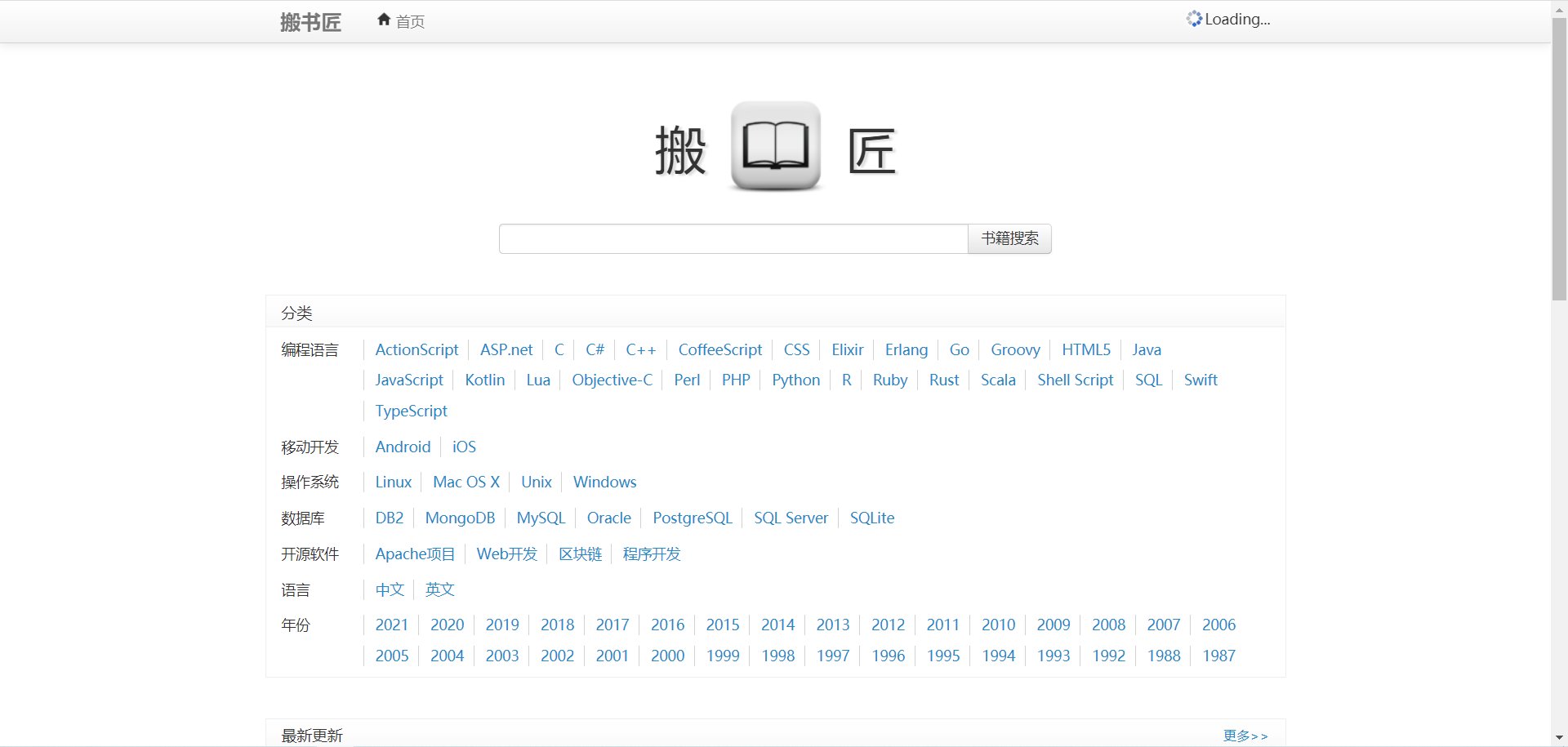Open the Mac OS X operating system category
The height and width of the screenshot is (747, 1568).
click(465, 482)
